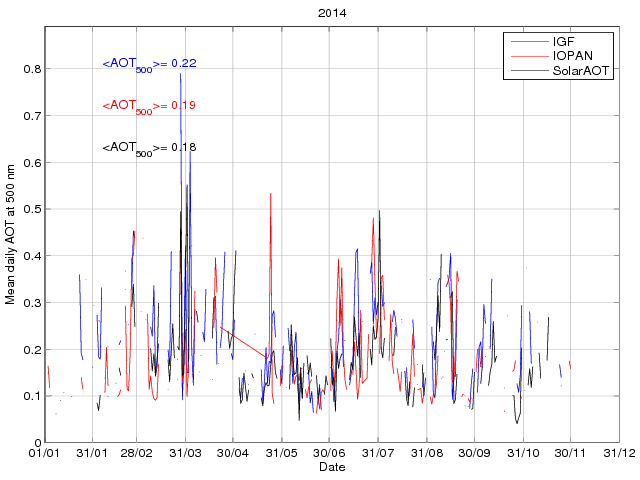Screen dimensions: 640x480
Task: Click the red peak just above 0.5
Action: click(x=270, y=195)
